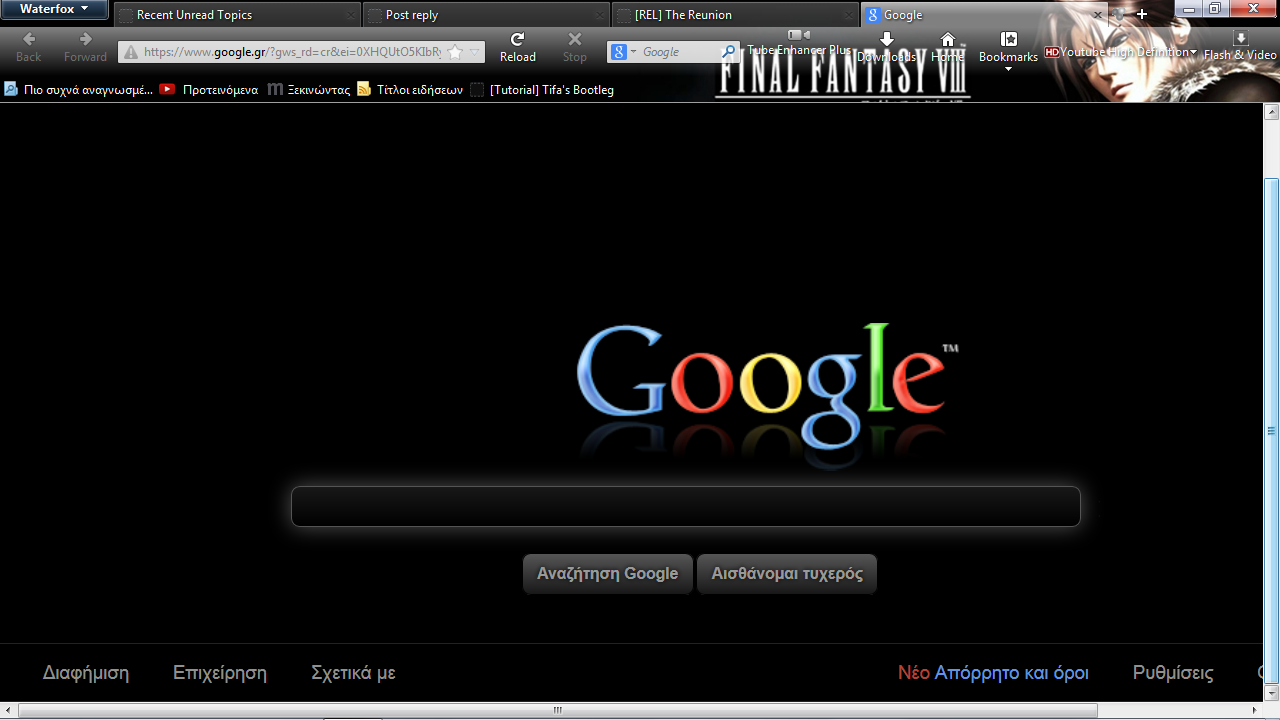Bookmark this page with the star

[455, 52]
